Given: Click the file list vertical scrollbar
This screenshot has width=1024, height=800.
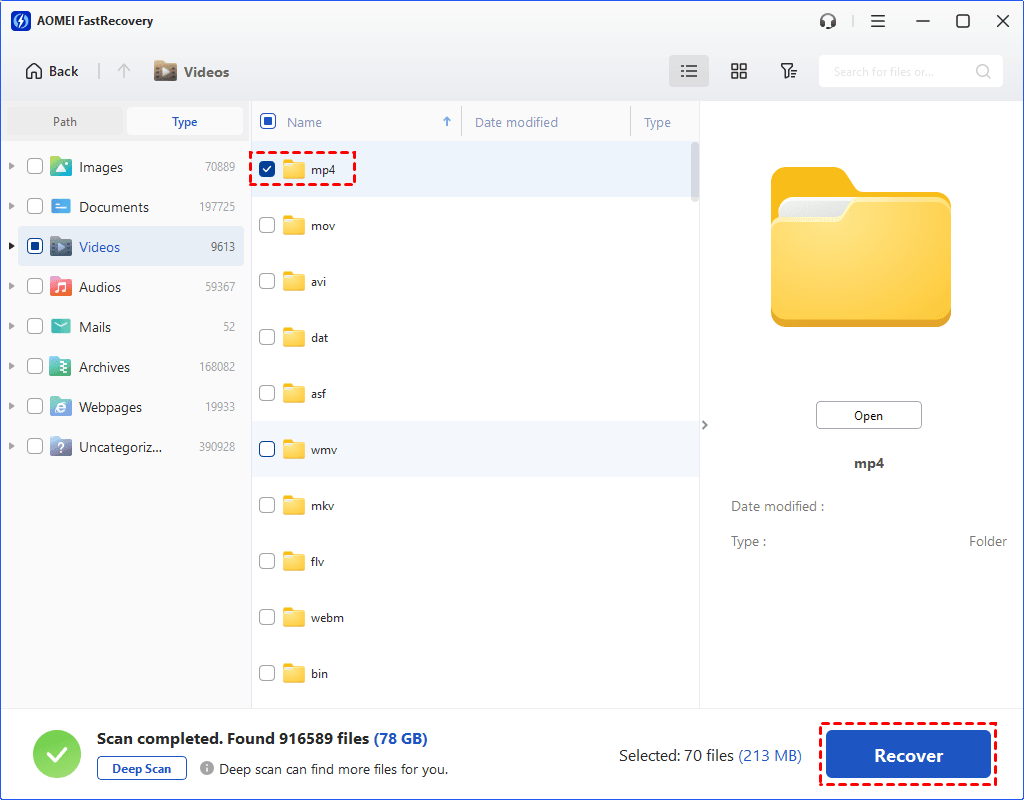Looking at the screenshot, I should (x=694, y=170).
